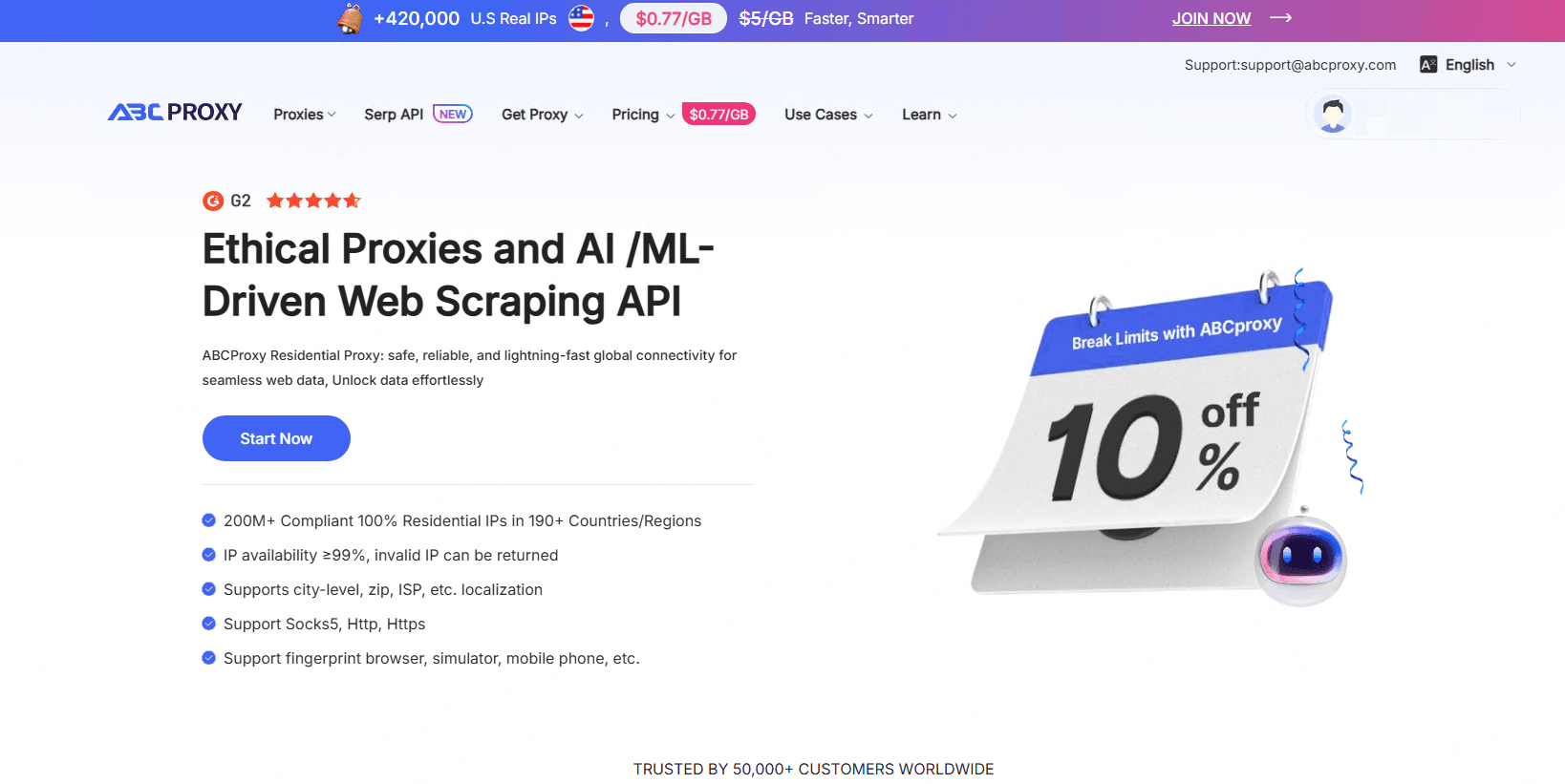Click the bell icon in top banner
Screen dimensions: 1565x784
click(x=351, y=18)
